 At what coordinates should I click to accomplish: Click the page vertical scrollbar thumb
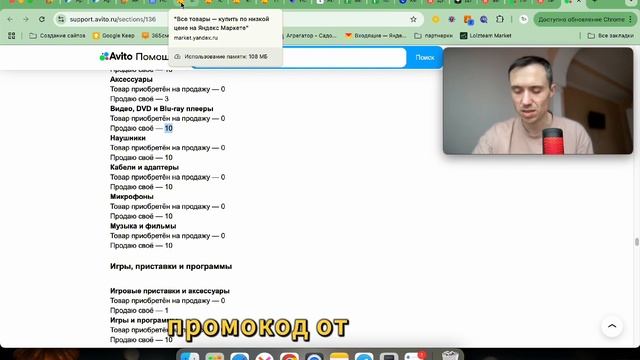coord(636,242)
